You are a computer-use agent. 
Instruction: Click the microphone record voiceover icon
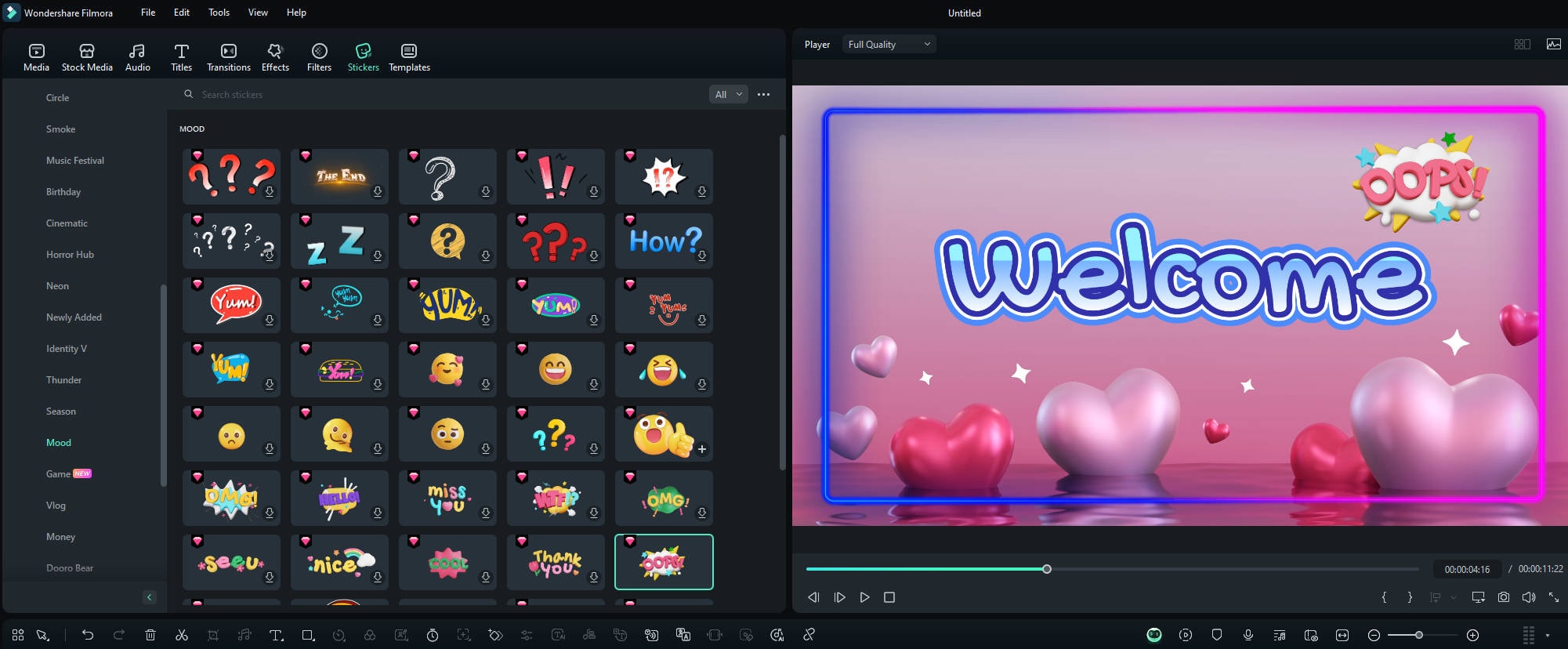[x=1248, y=635]
